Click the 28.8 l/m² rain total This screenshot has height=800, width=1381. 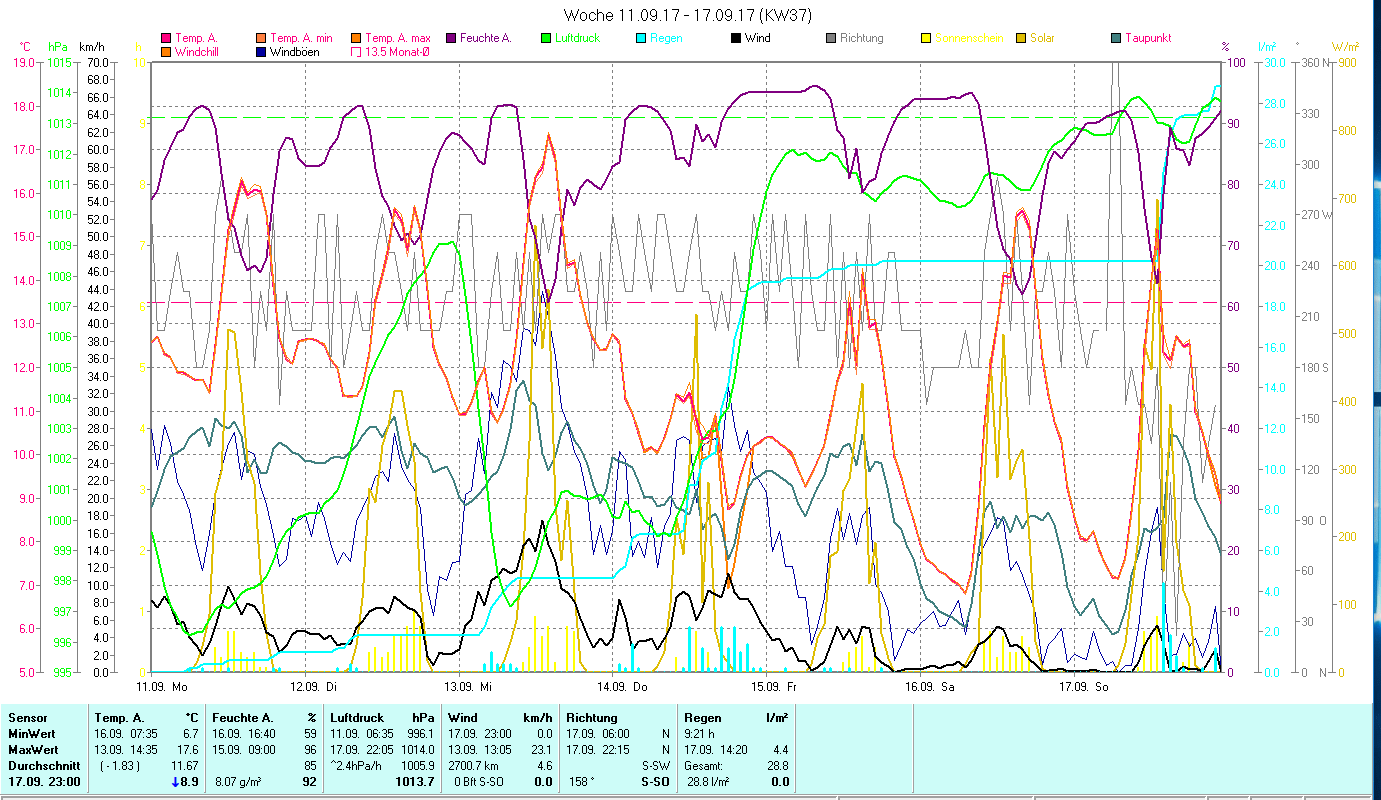(707, 782)
